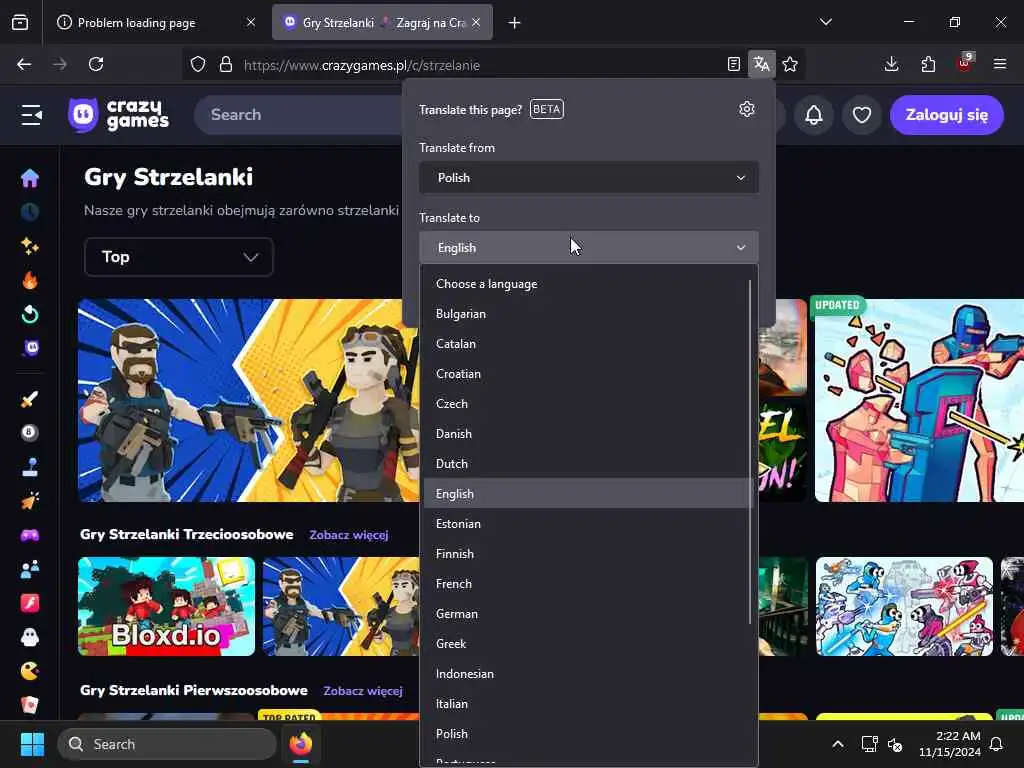Open recently played clock icon in sidebar
Viewport: 1024px width, 768px height.
coord(29,212)
